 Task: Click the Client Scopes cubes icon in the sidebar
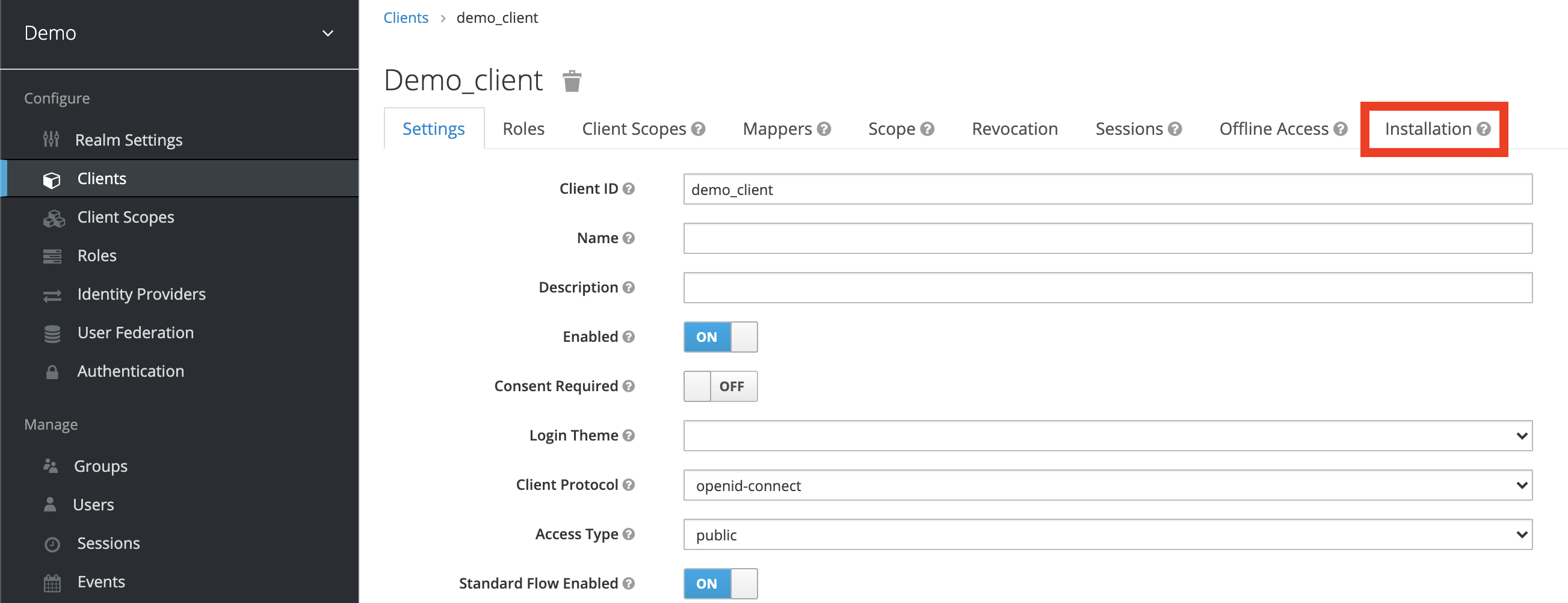click(54, 217)
